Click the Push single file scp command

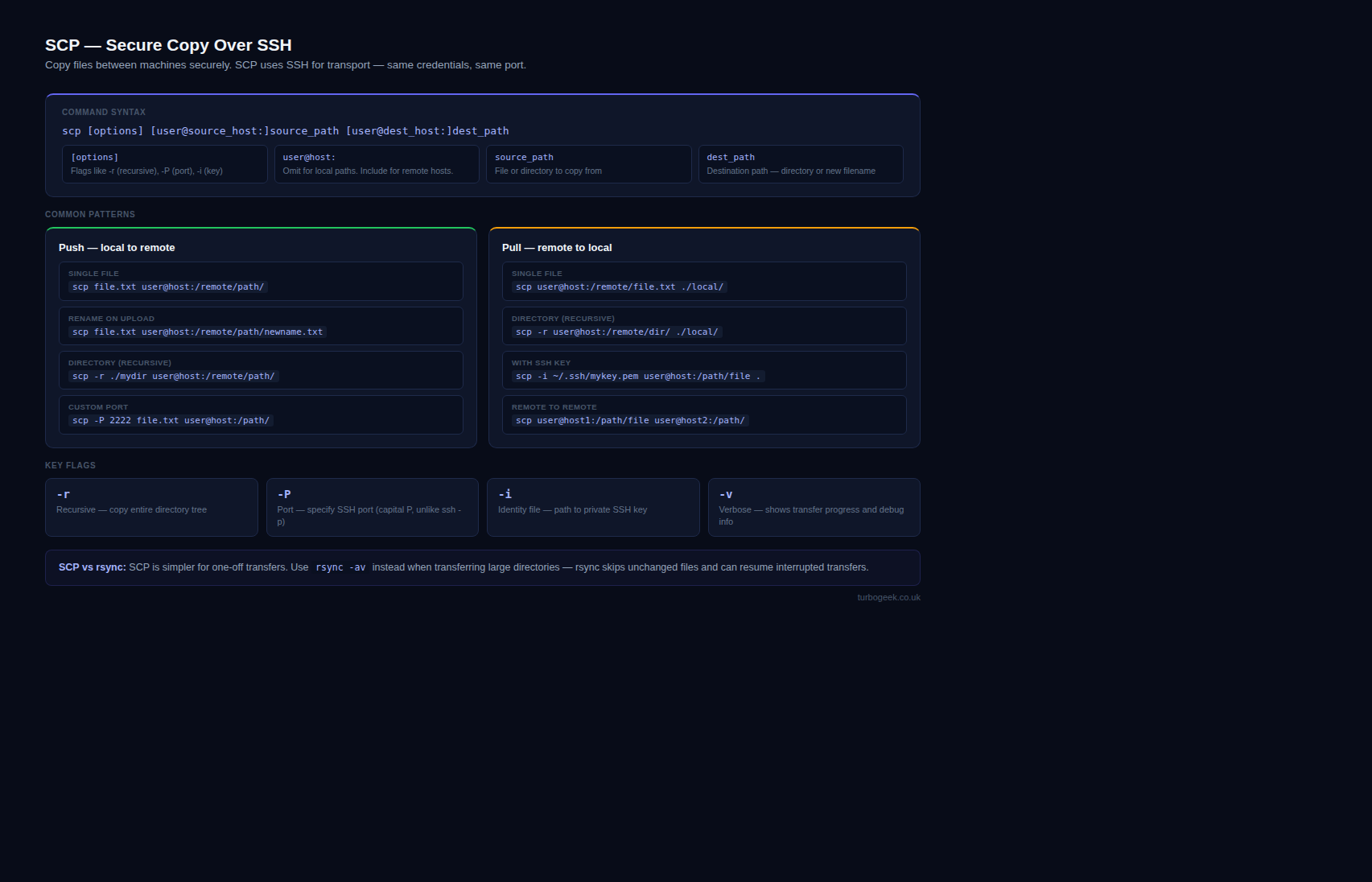coord(168,286)
